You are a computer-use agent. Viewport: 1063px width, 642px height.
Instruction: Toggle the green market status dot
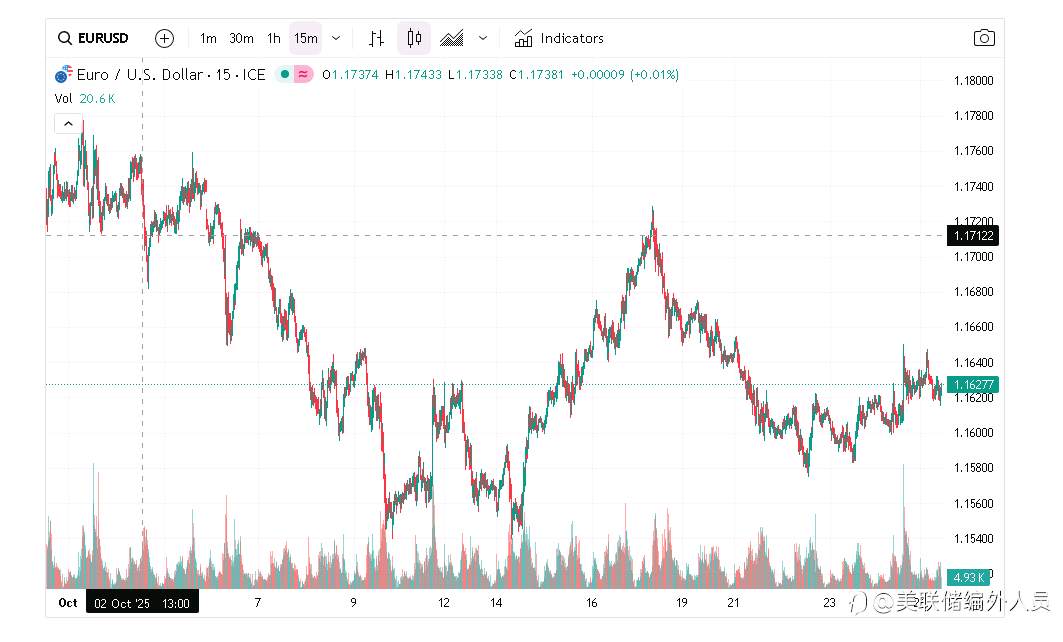click(x=284, y=74)
